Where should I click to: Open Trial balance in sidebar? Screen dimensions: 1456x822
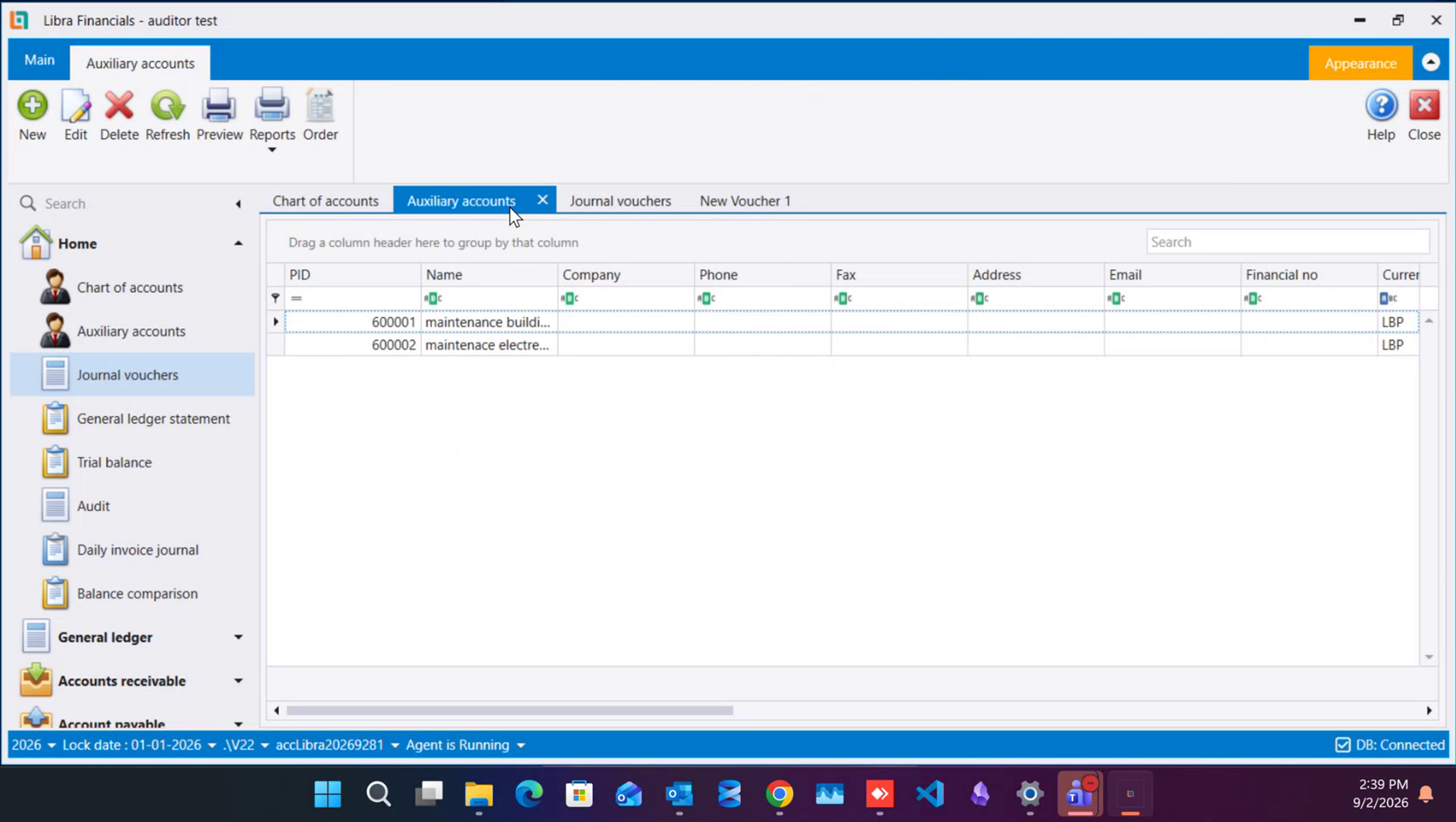click(114, 462)
